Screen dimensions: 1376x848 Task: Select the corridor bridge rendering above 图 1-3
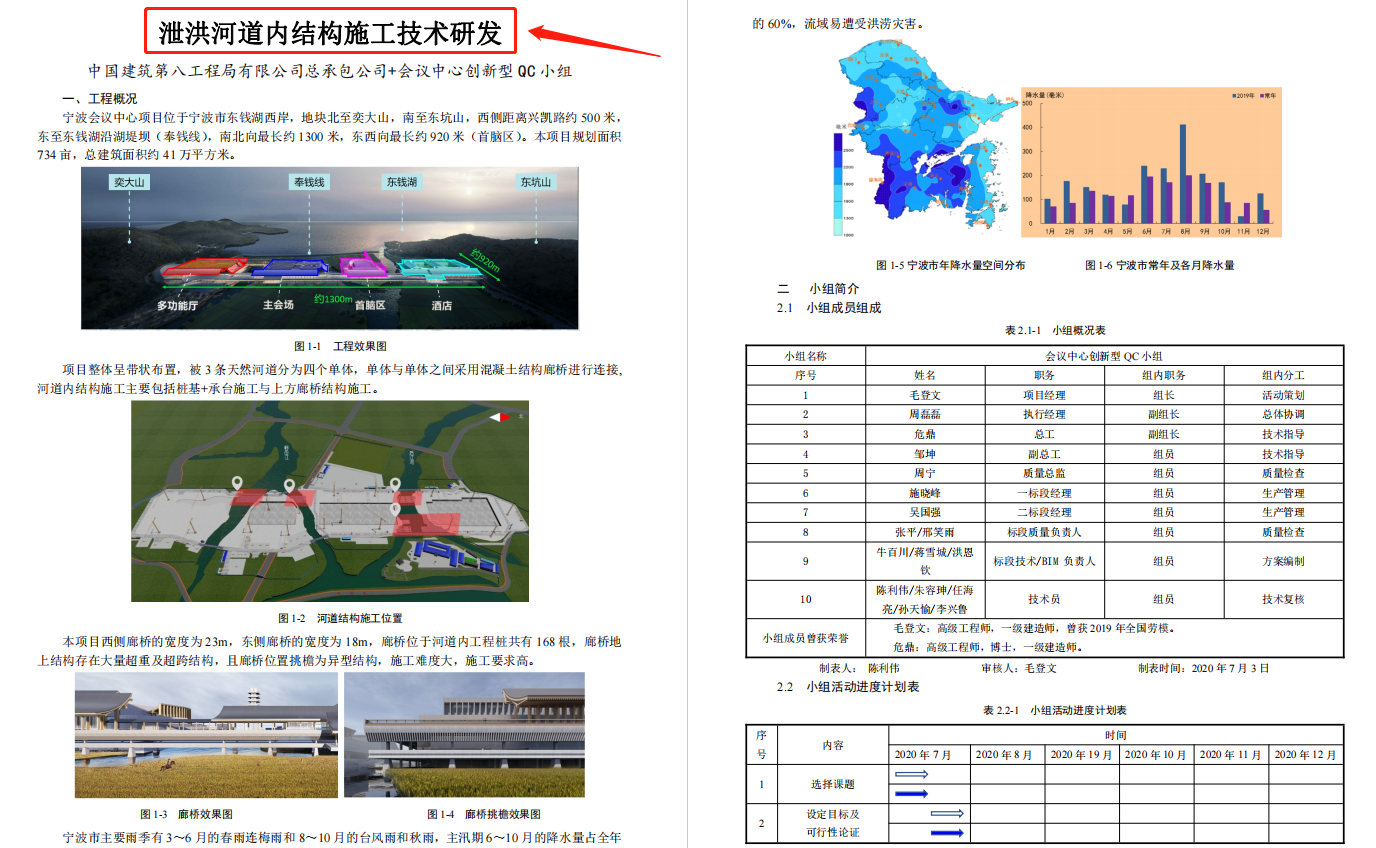(x=204, y=735)
